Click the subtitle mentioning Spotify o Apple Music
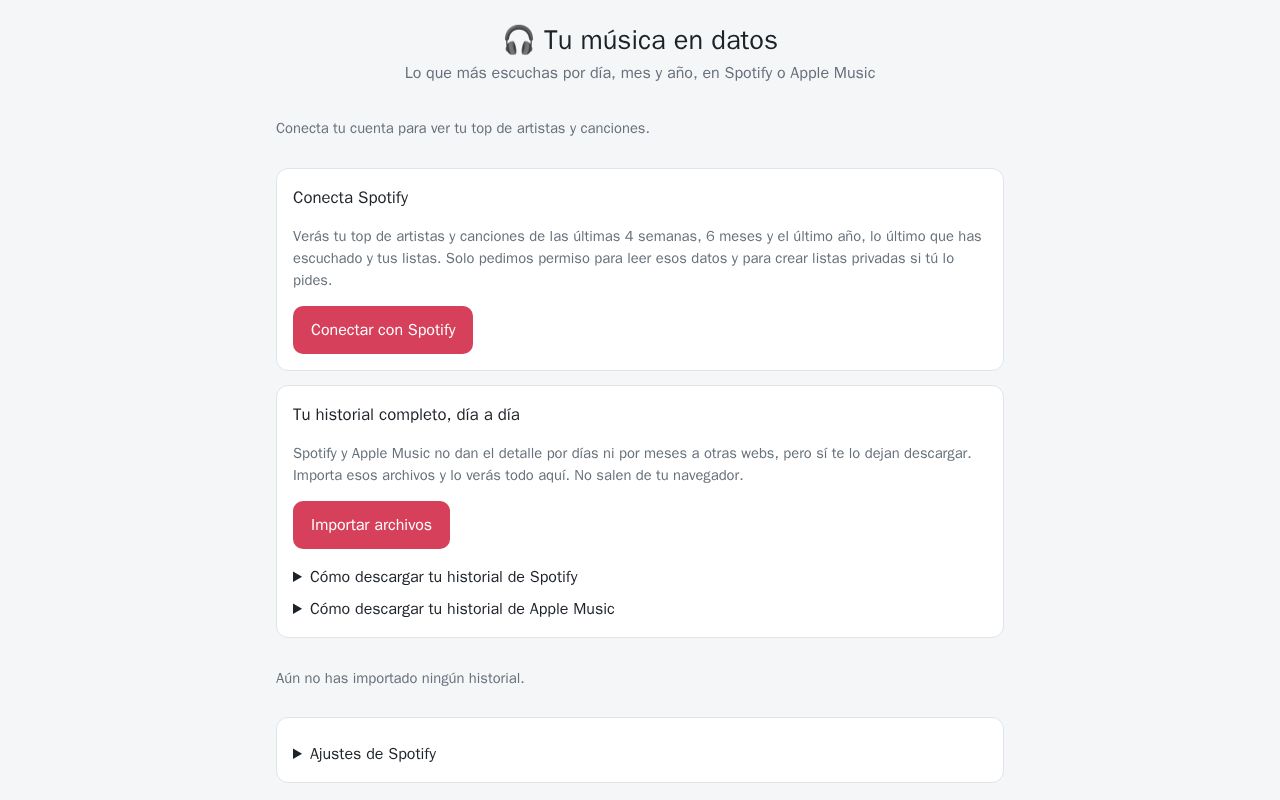 tap(640, 73)
